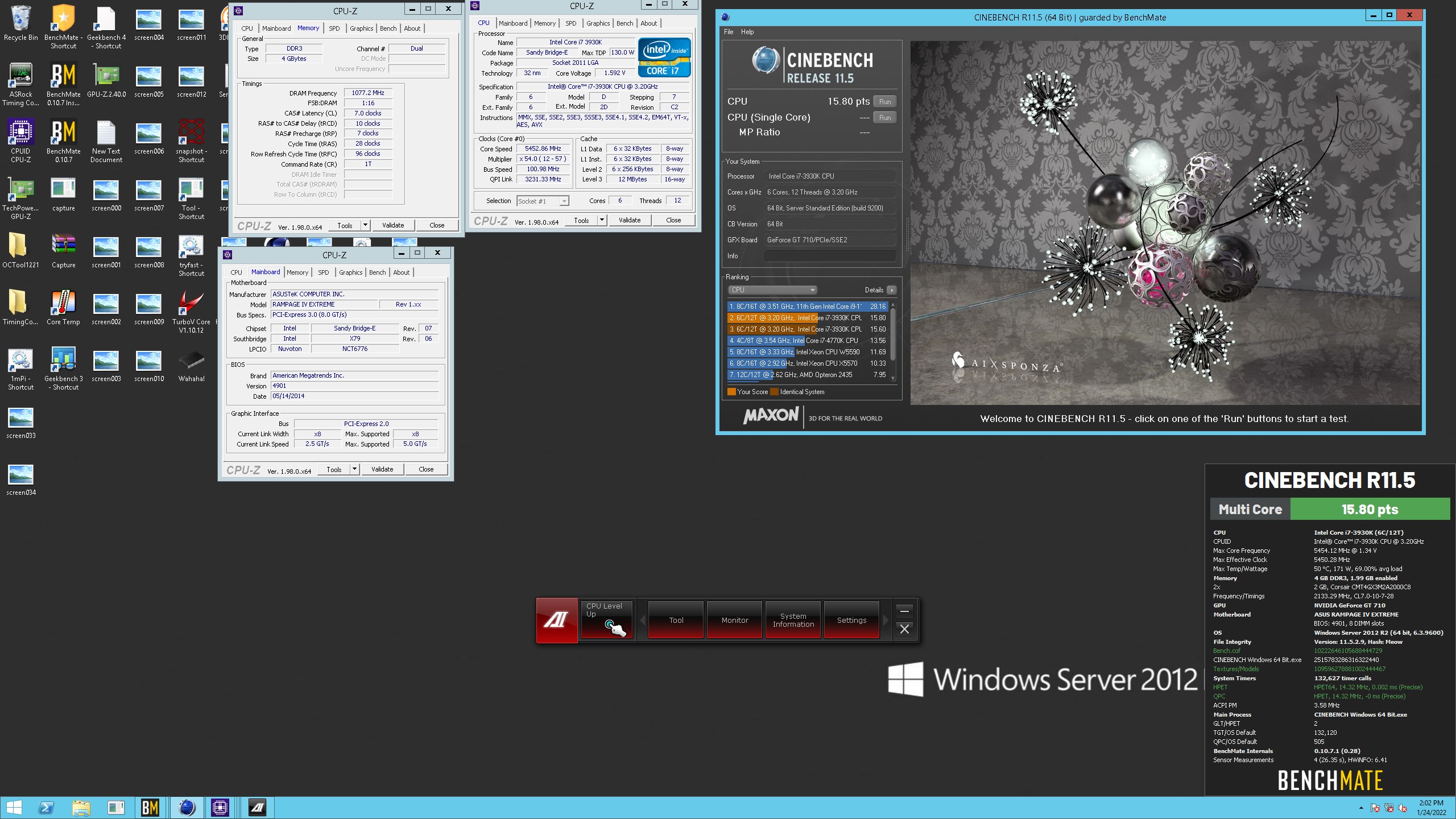This screenshot has height=819, width=1456.
Task: Open the AI Suite Tool section
Action: point(676,620)
